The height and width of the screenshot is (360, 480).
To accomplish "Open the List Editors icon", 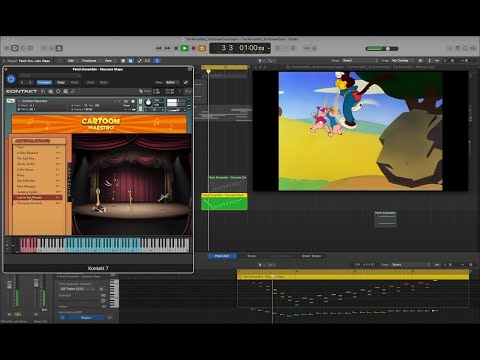I will pyautogui.click(x=451, y=49).
